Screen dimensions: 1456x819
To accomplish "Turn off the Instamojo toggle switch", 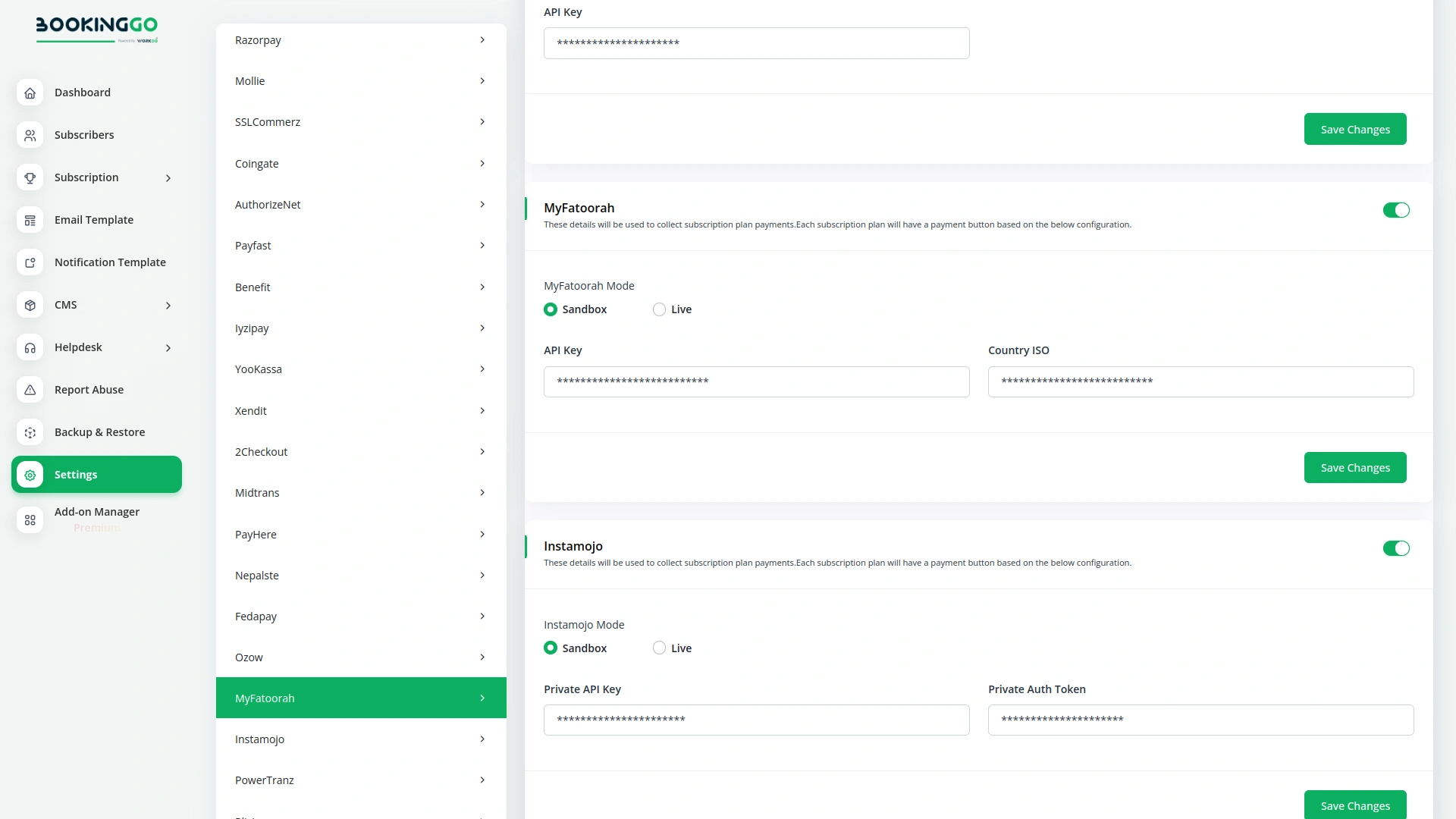I will pyautogui.click(x=1395, y=548).
